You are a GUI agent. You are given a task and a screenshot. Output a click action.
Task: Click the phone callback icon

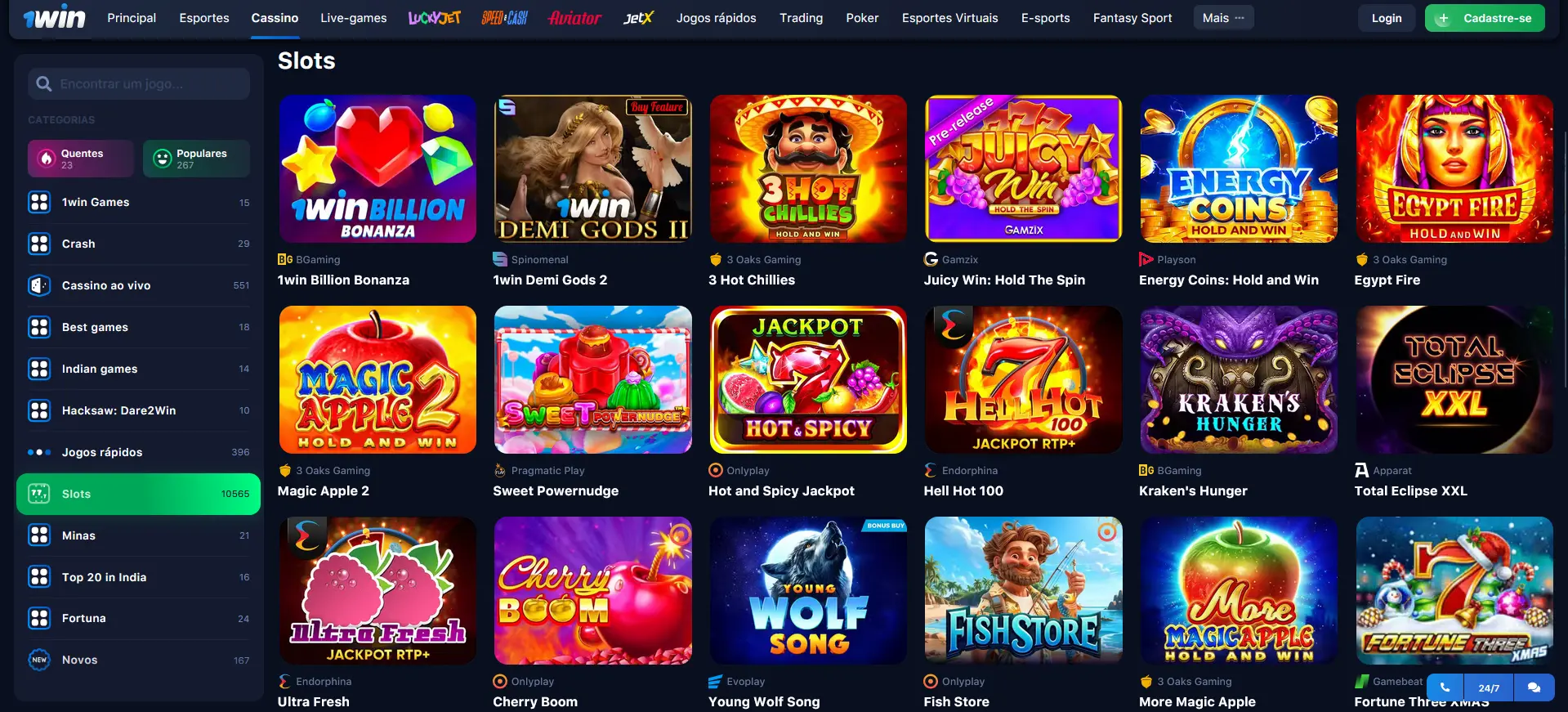pyautogui.click(x=1445, y=687)
